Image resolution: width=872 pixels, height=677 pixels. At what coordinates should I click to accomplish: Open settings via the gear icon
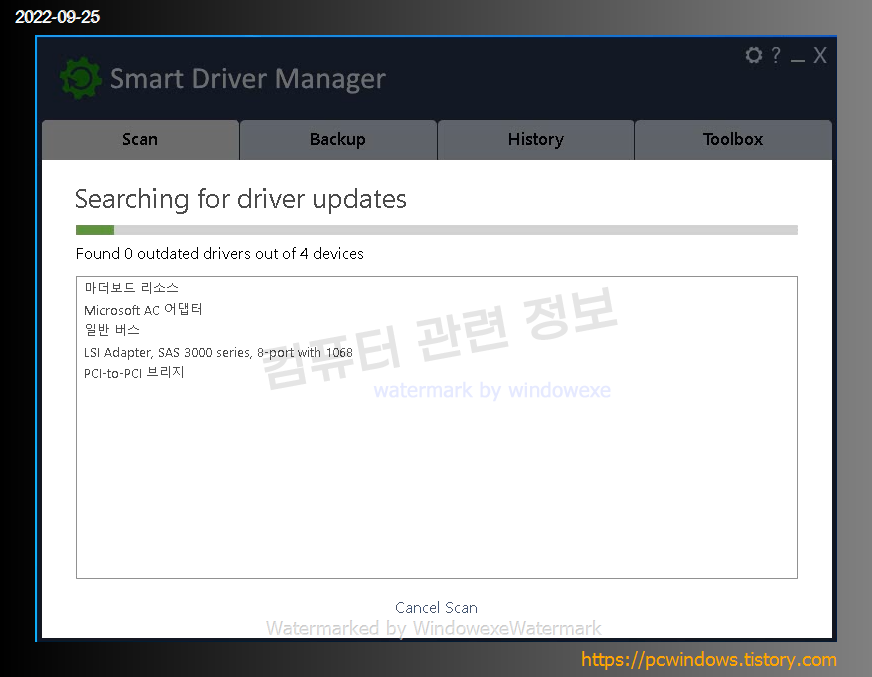coord(754,55)
